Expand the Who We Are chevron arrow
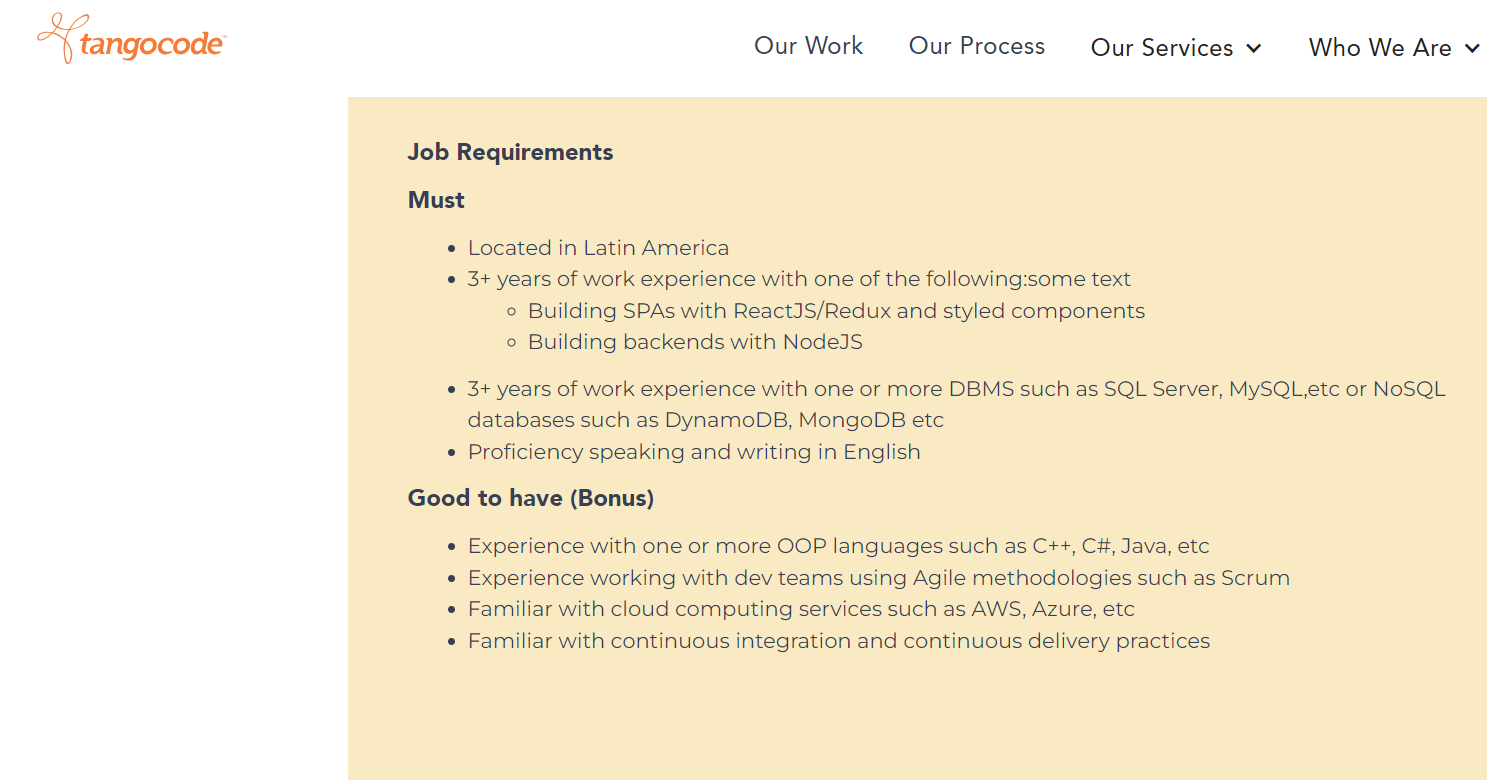This screenshot has width=1487, height=780. (1472, 48)
